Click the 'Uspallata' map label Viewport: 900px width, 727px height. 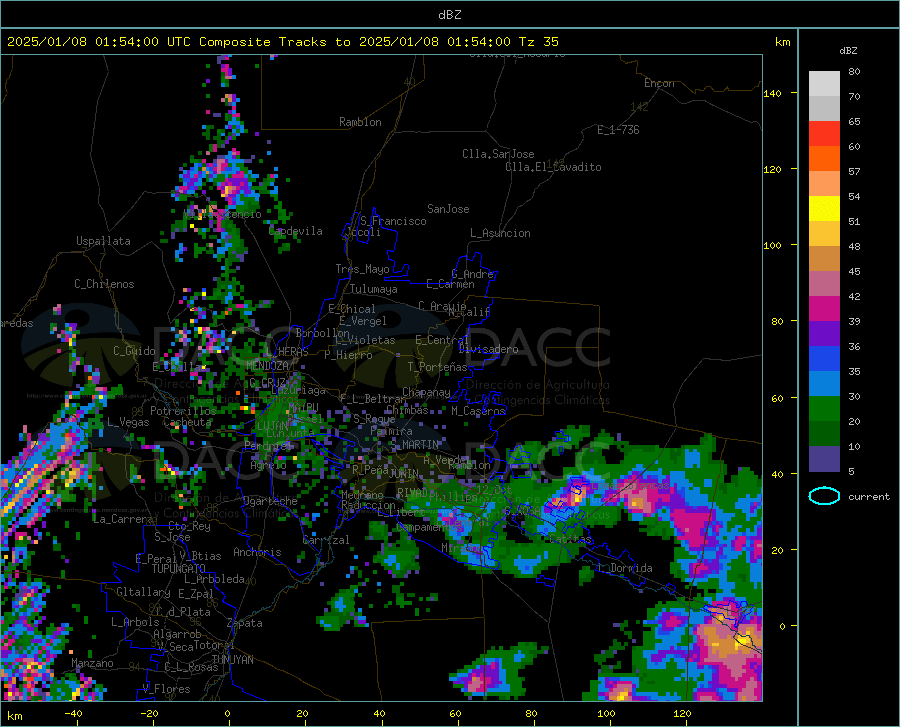[x=103, y=241]
